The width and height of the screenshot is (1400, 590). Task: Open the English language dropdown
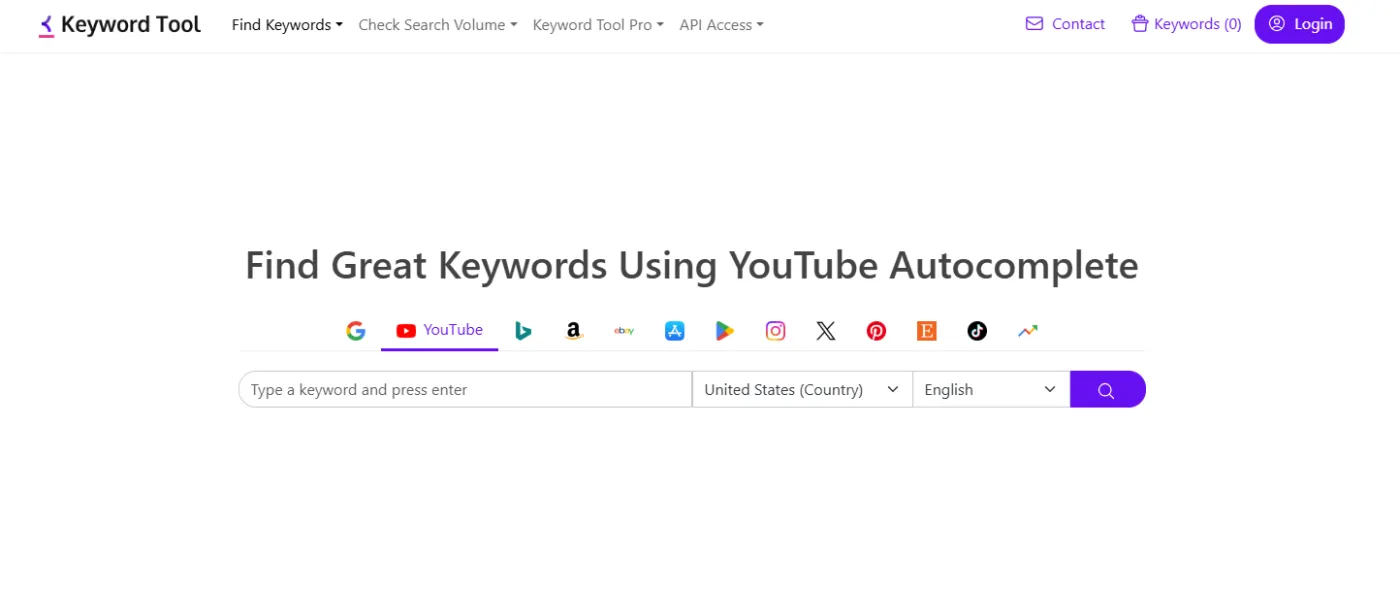pyautogui.click(x=991, y=389)
